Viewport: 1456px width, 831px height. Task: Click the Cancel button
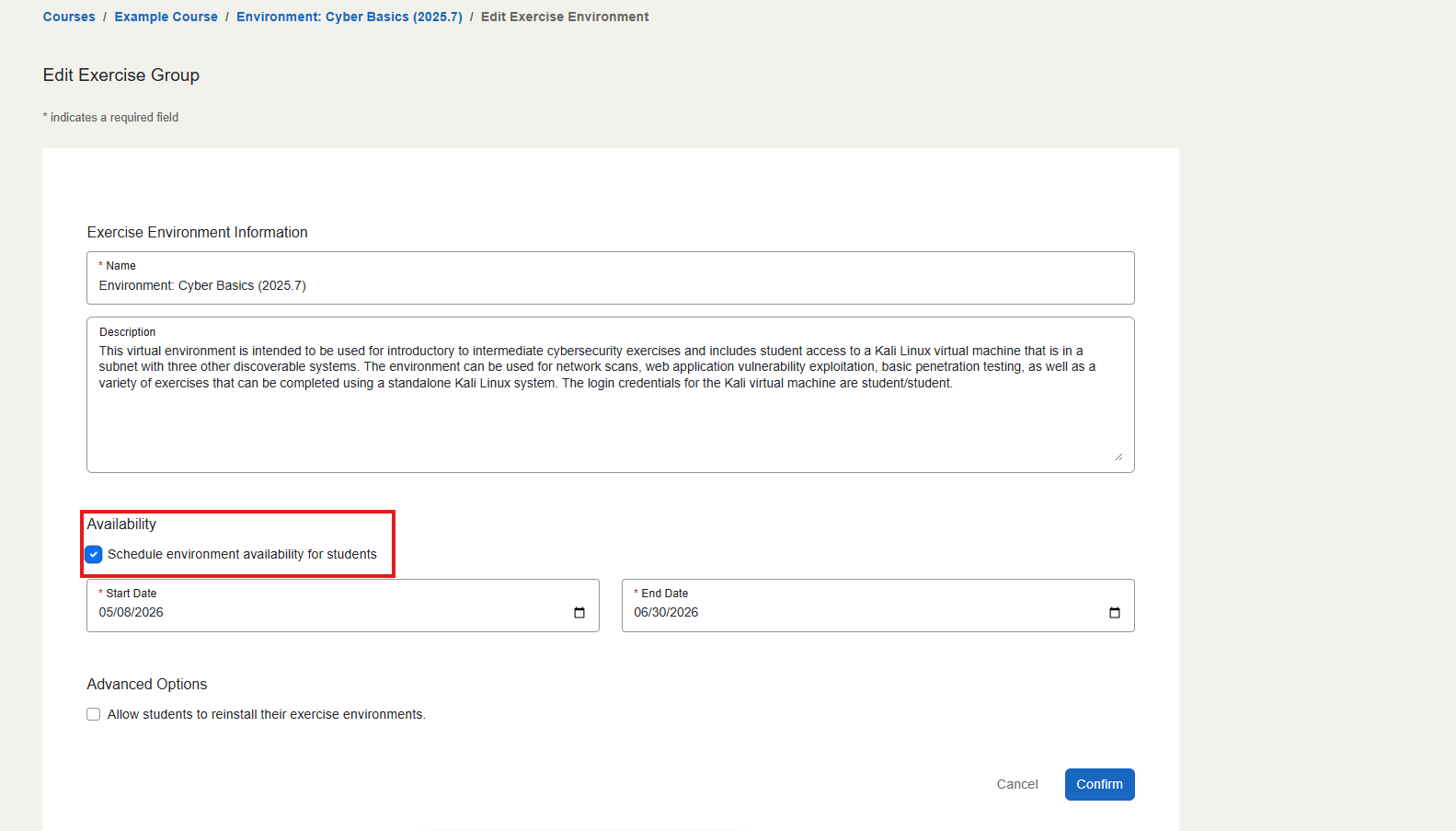(1017, 784)
